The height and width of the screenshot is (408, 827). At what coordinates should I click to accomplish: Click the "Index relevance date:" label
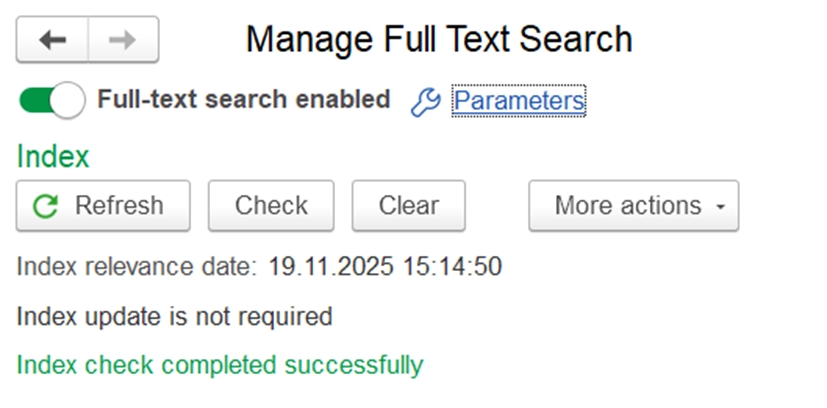(x=137, y=267)
